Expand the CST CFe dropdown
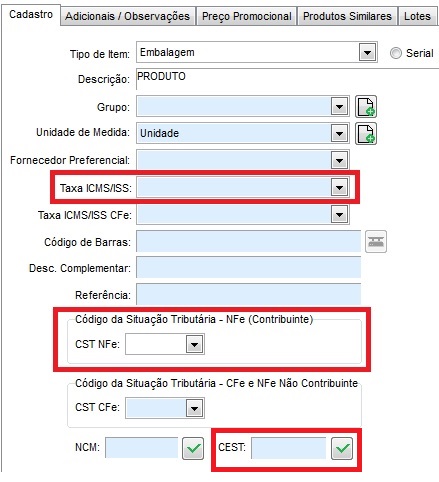The width and height of the screenshot is (439, 482). [x=194, y=408]
